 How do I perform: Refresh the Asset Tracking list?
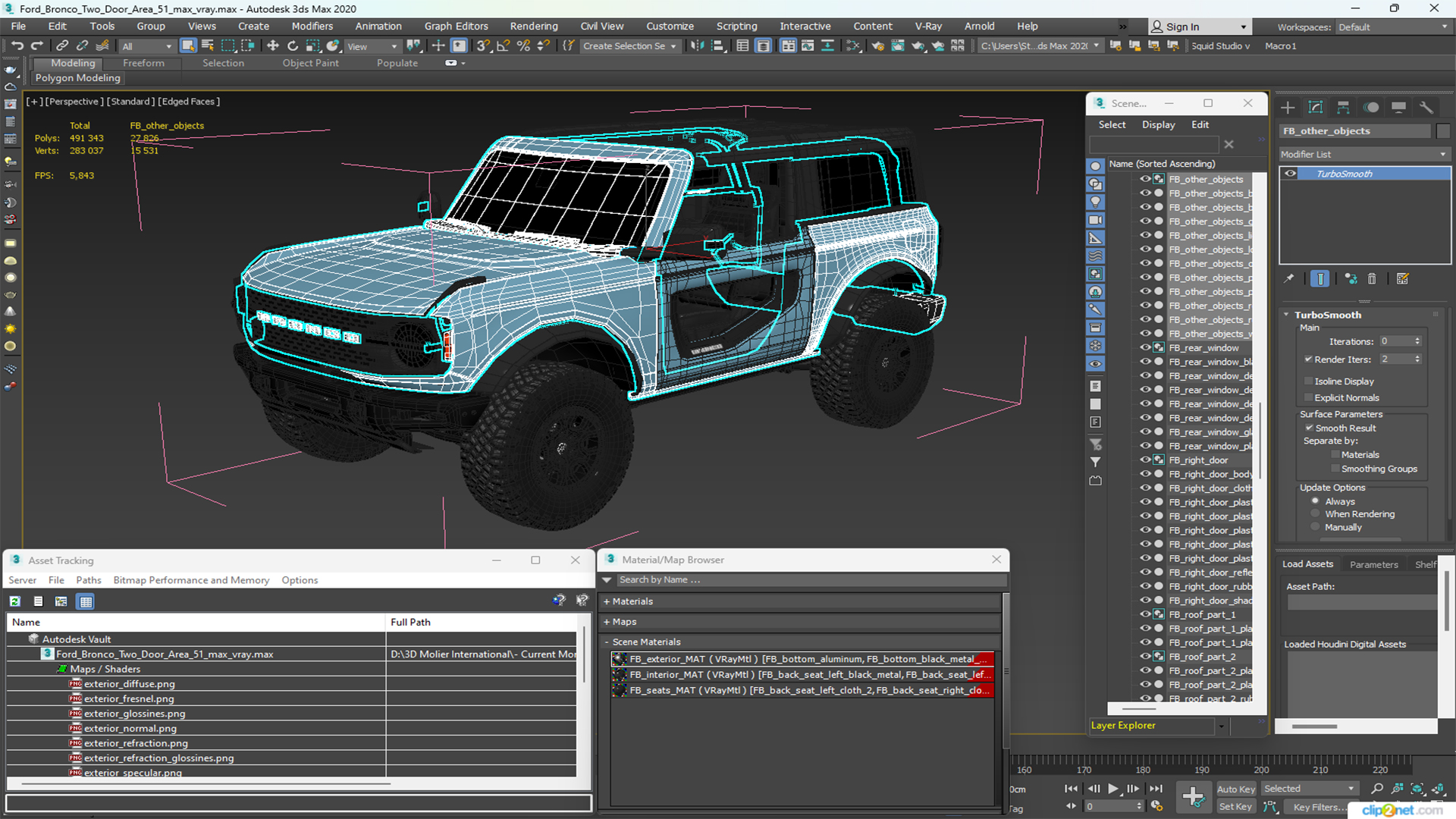(15, 601)
